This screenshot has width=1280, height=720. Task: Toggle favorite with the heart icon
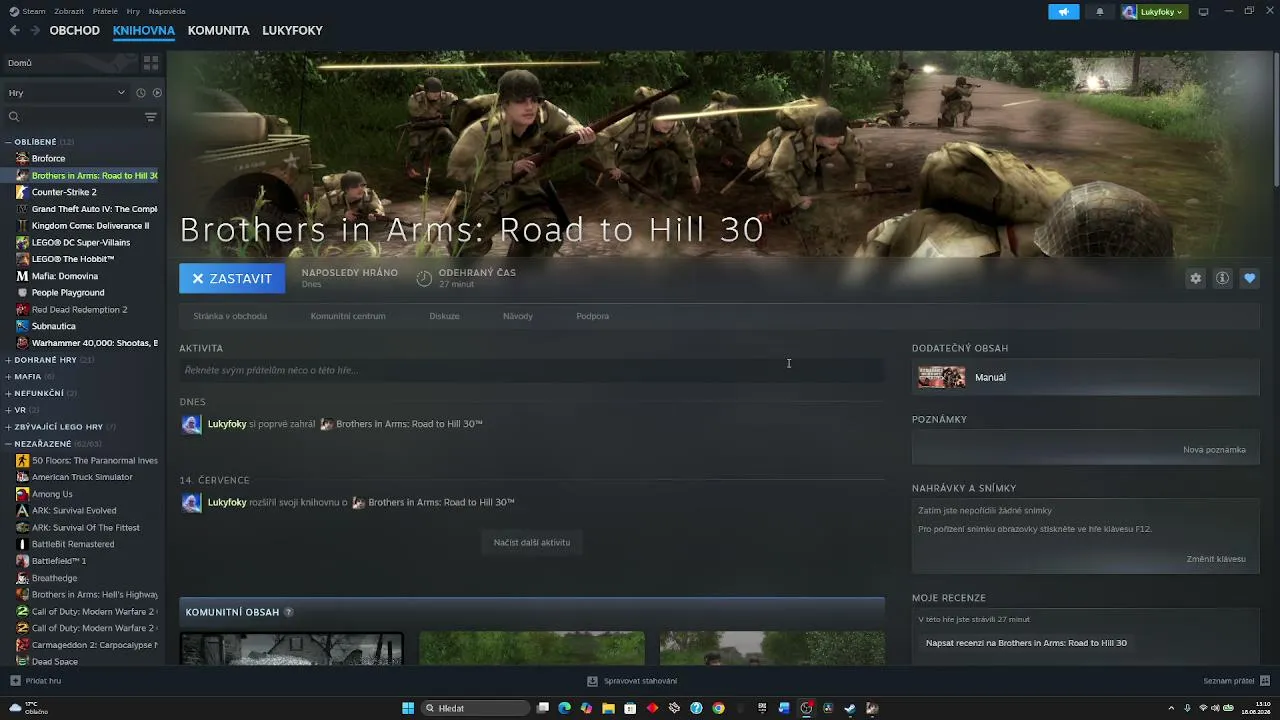click(1249, 279)
